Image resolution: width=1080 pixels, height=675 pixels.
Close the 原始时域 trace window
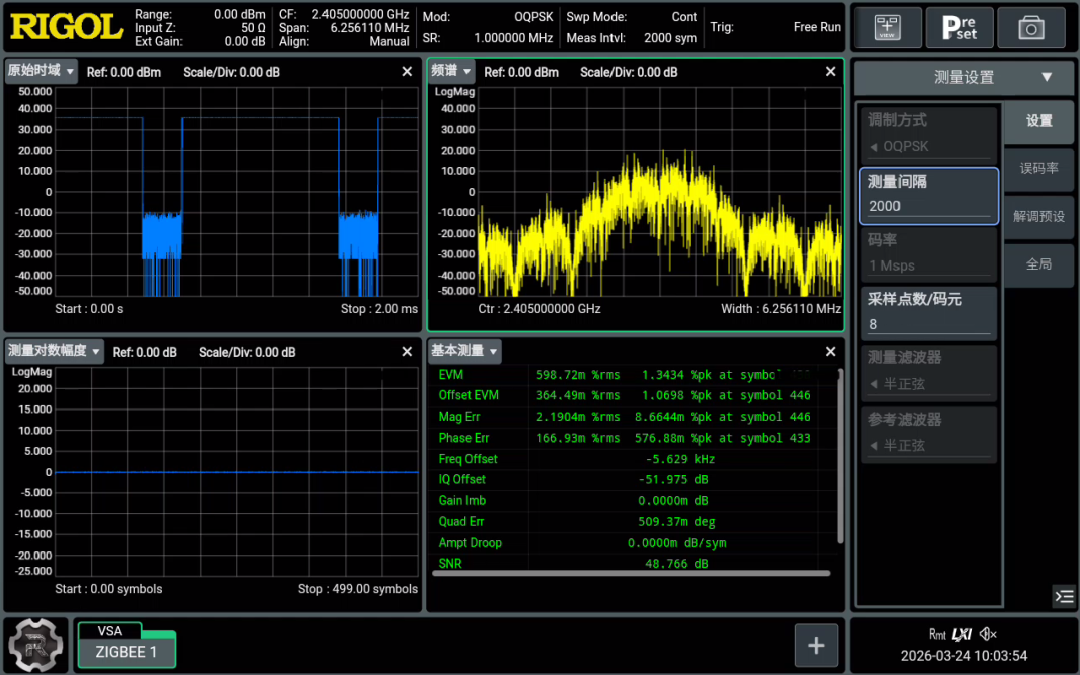407,72
